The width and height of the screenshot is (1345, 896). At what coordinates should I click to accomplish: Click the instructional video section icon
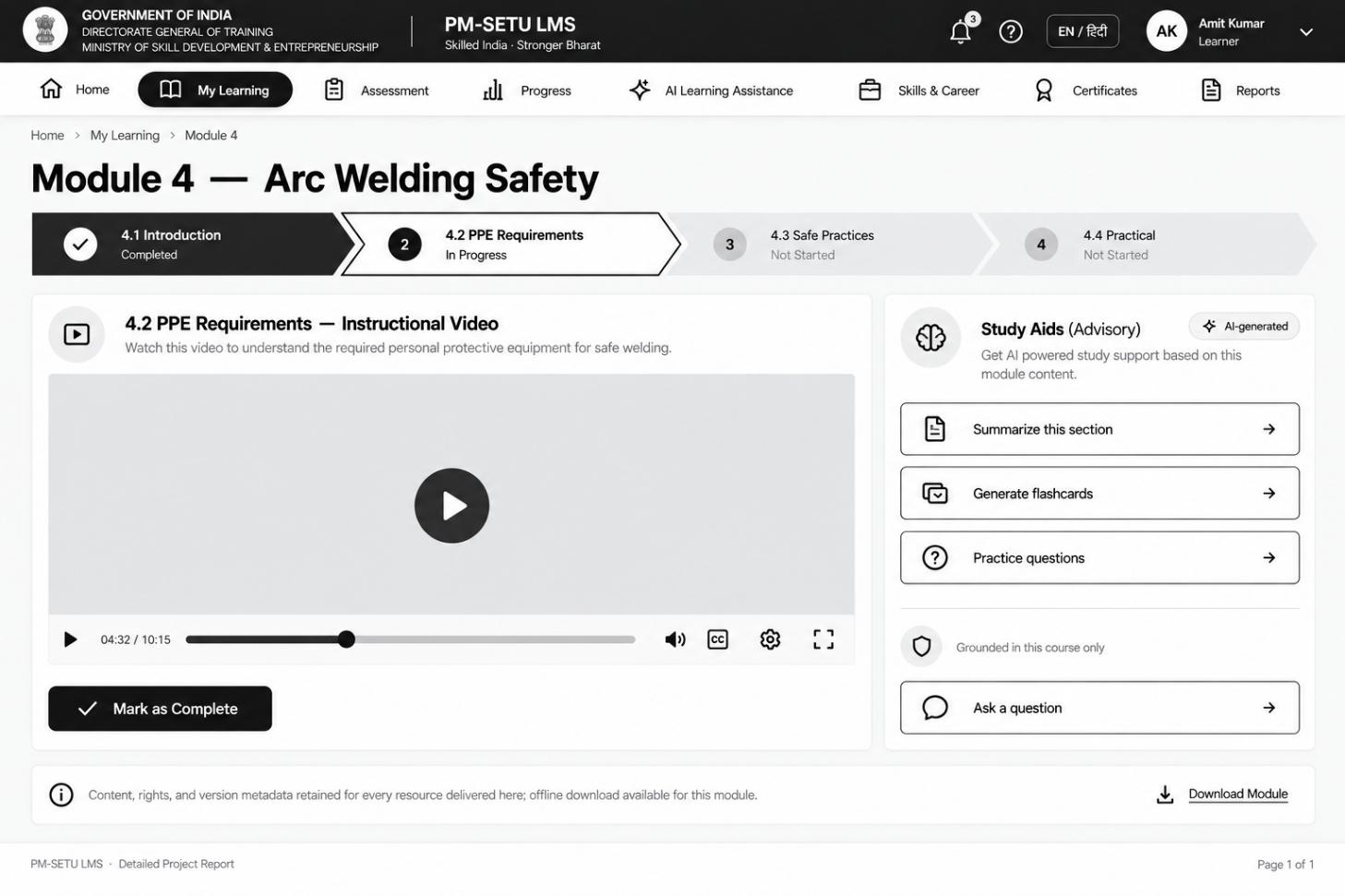click(77, 334)
